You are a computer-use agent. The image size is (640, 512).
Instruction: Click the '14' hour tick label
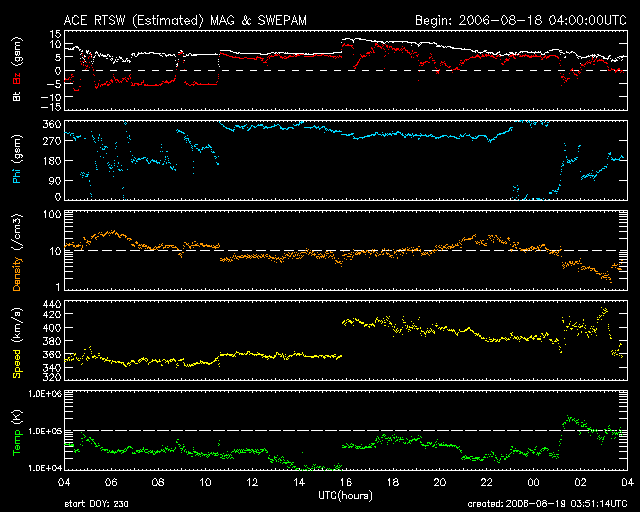pyautogui.click(x=299, y=482)
